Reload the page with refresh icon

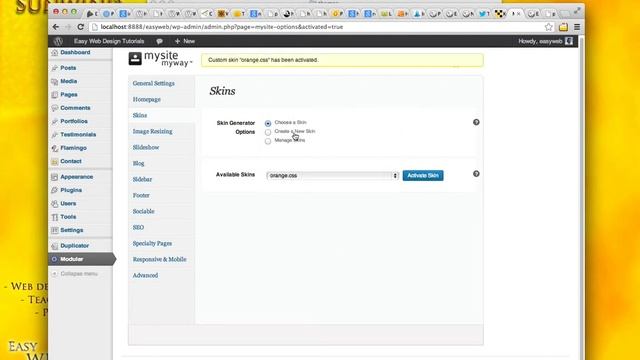click(80, 27)
